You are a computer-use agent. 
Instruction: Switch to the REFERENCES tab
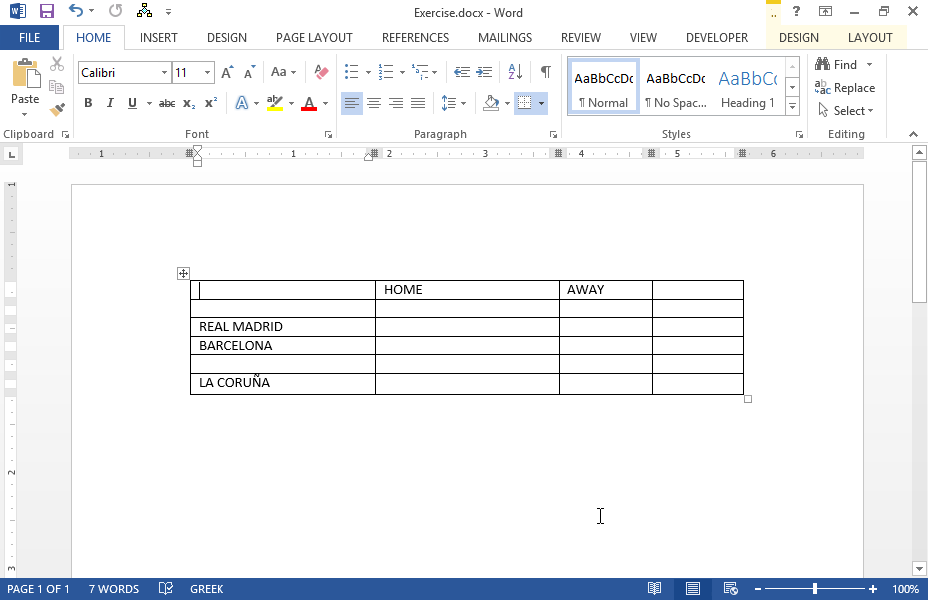415,38
